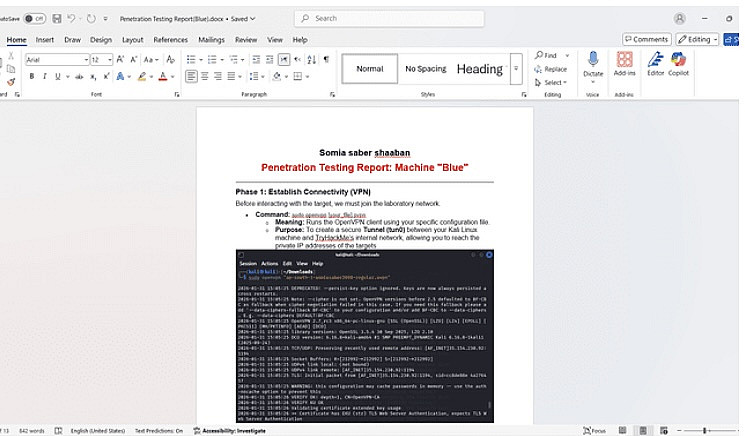
Task: Click into the Search box
Action: [x=390, y=19]
